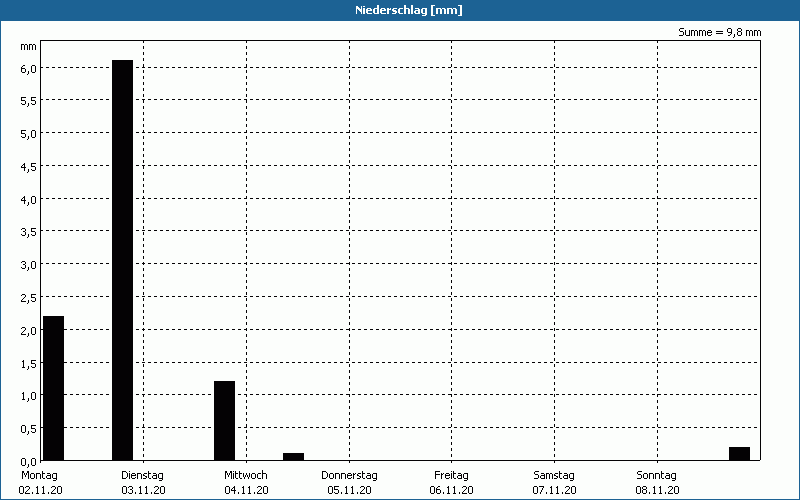Click the y-axis value '0,5'
This screenshot has width=800, height=500.
[x=29, y=430]
